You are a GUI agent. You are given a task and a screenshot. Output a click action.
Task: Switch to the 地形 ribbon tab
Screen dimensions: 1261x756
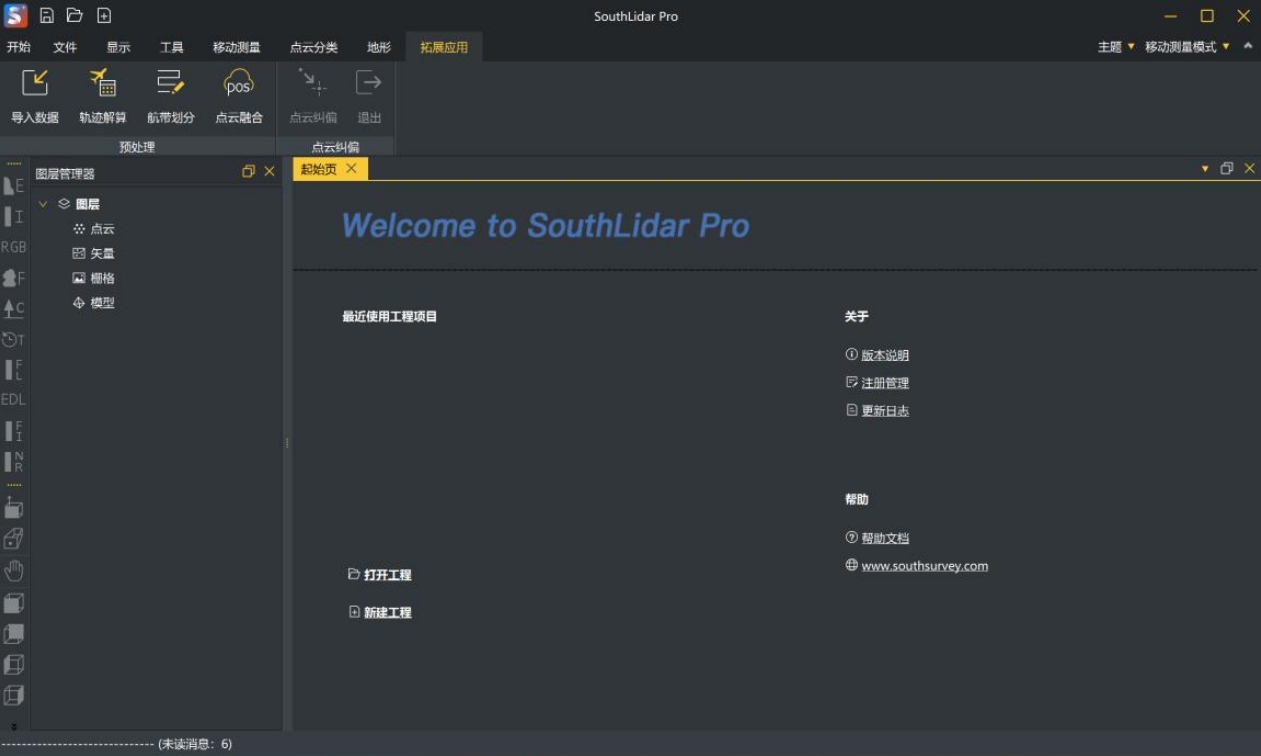[x=379, y=47]
